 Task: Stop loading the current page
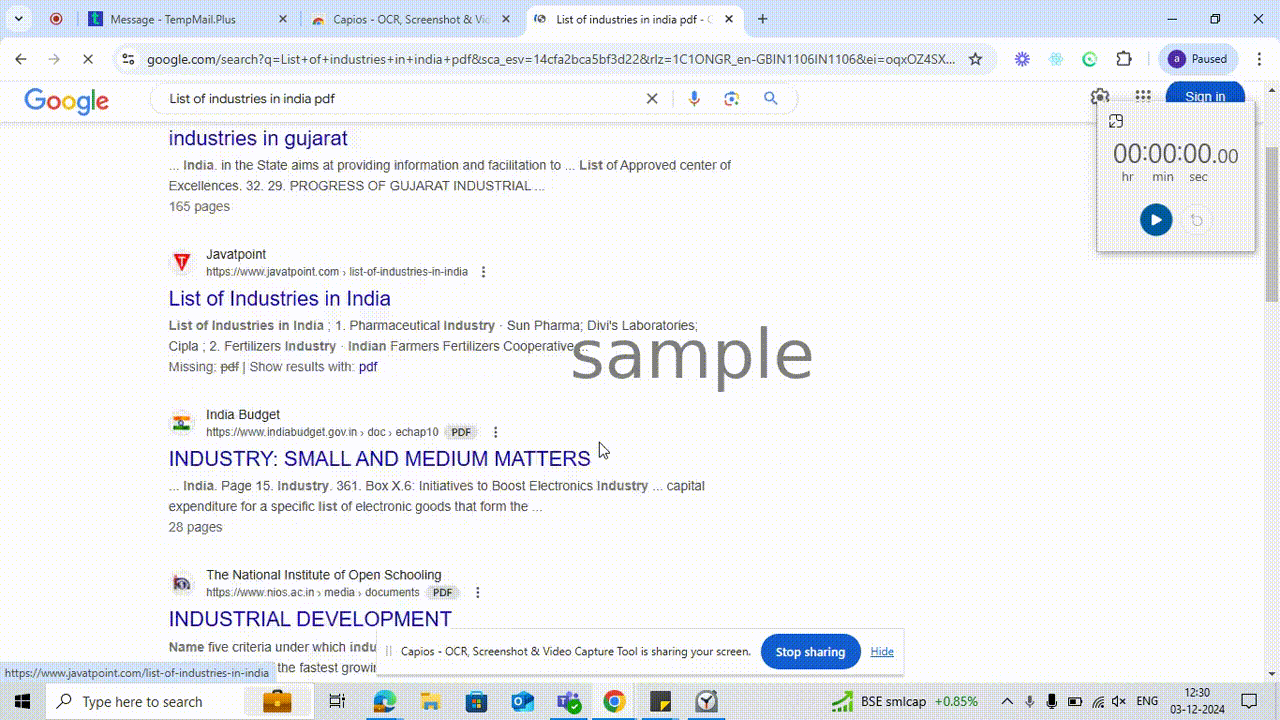pyautogui.click(x=88, y=59)
